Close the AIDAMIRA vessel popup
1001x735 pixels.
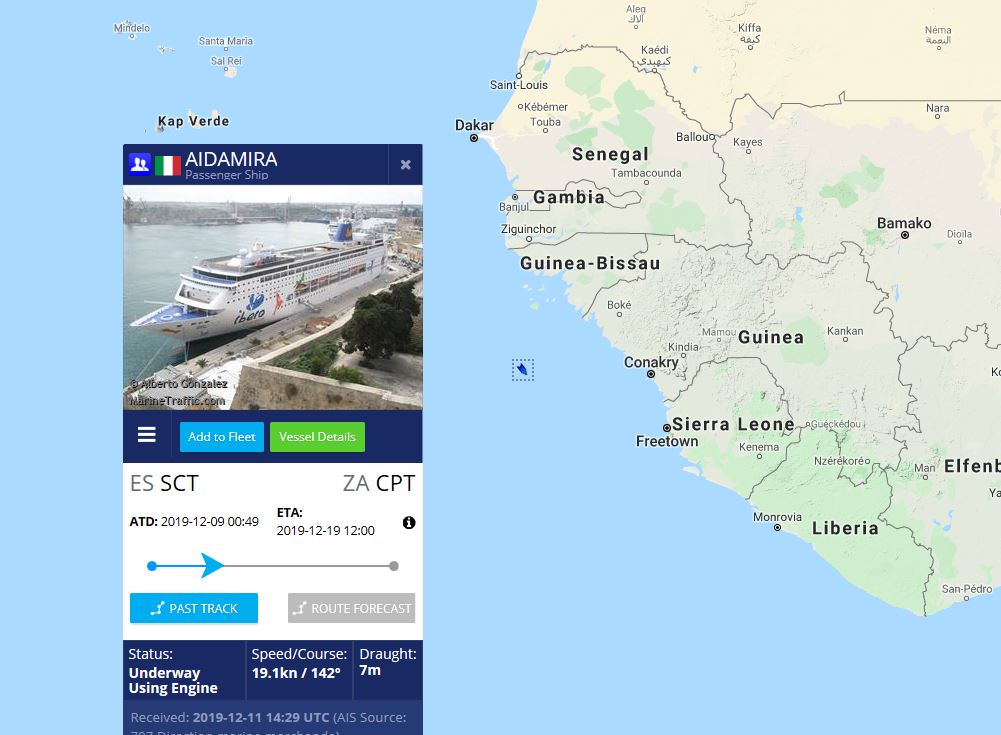(405, 165)
